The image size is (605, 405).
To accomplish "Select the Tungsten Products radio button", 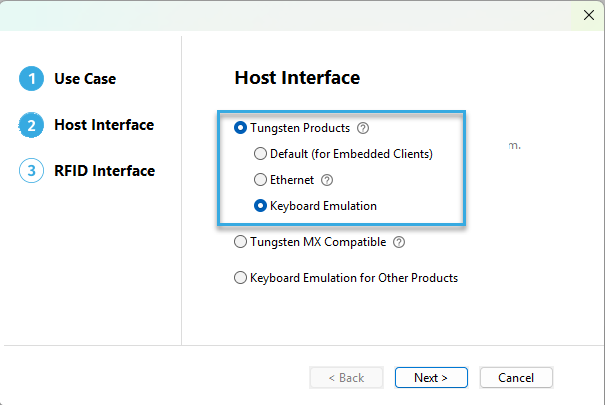I will pos(240,128).
